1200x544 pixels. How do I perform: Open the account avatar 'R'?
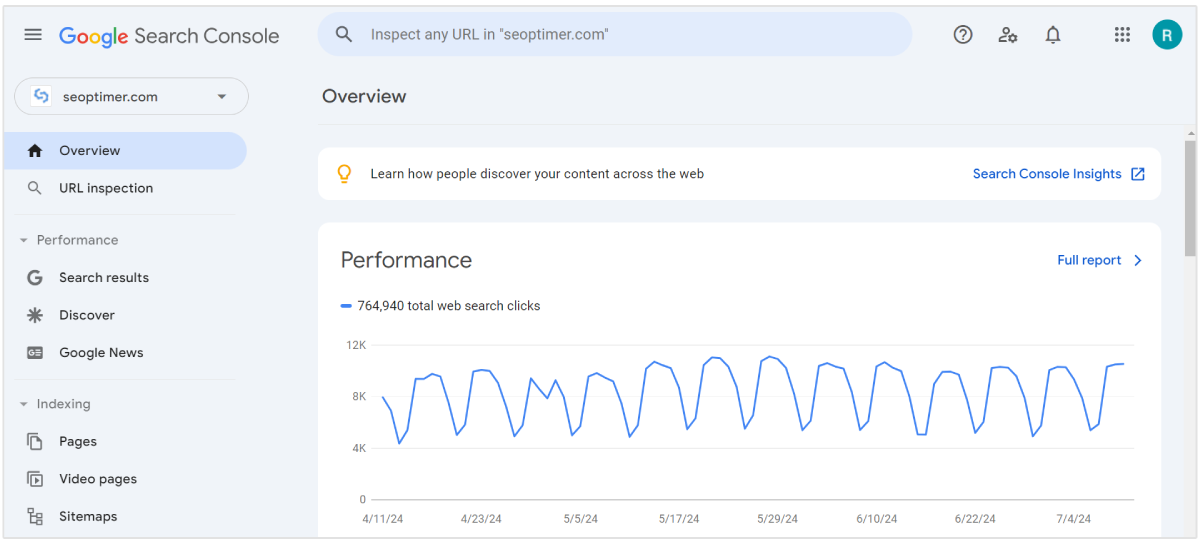click(1166, 35)
